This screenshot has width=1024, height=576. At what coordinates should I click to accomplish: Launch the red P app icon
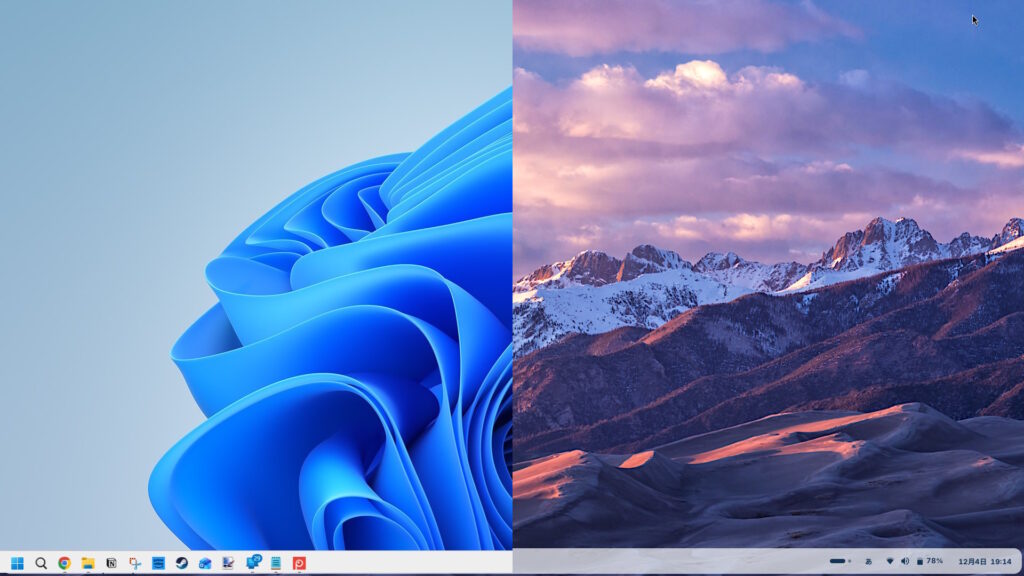(x=299, y=563)
